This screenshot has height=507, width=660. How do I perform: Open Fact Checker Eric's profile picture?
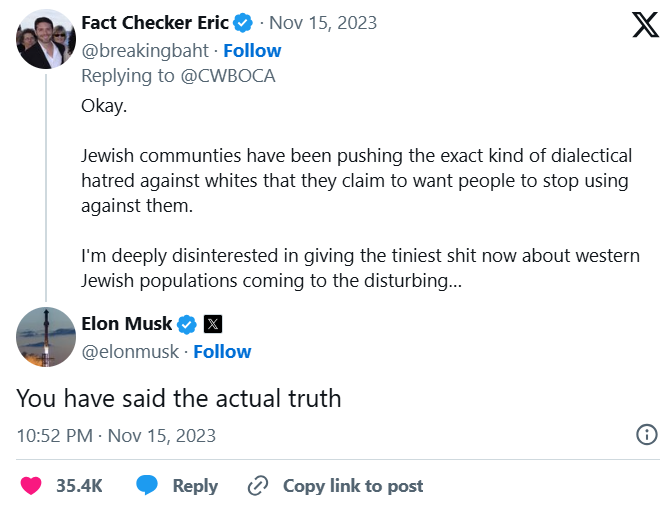click(x=46, y=39)
